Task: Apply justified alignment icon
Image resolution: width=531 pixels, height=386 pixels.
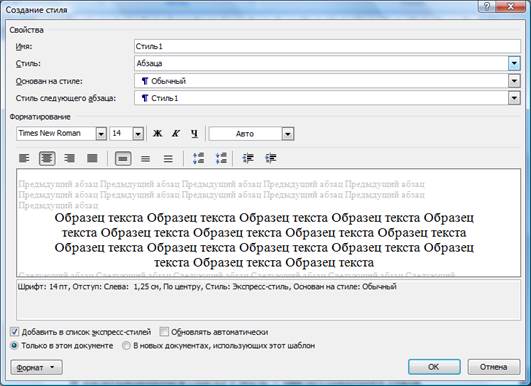Action: click(92, 158)
